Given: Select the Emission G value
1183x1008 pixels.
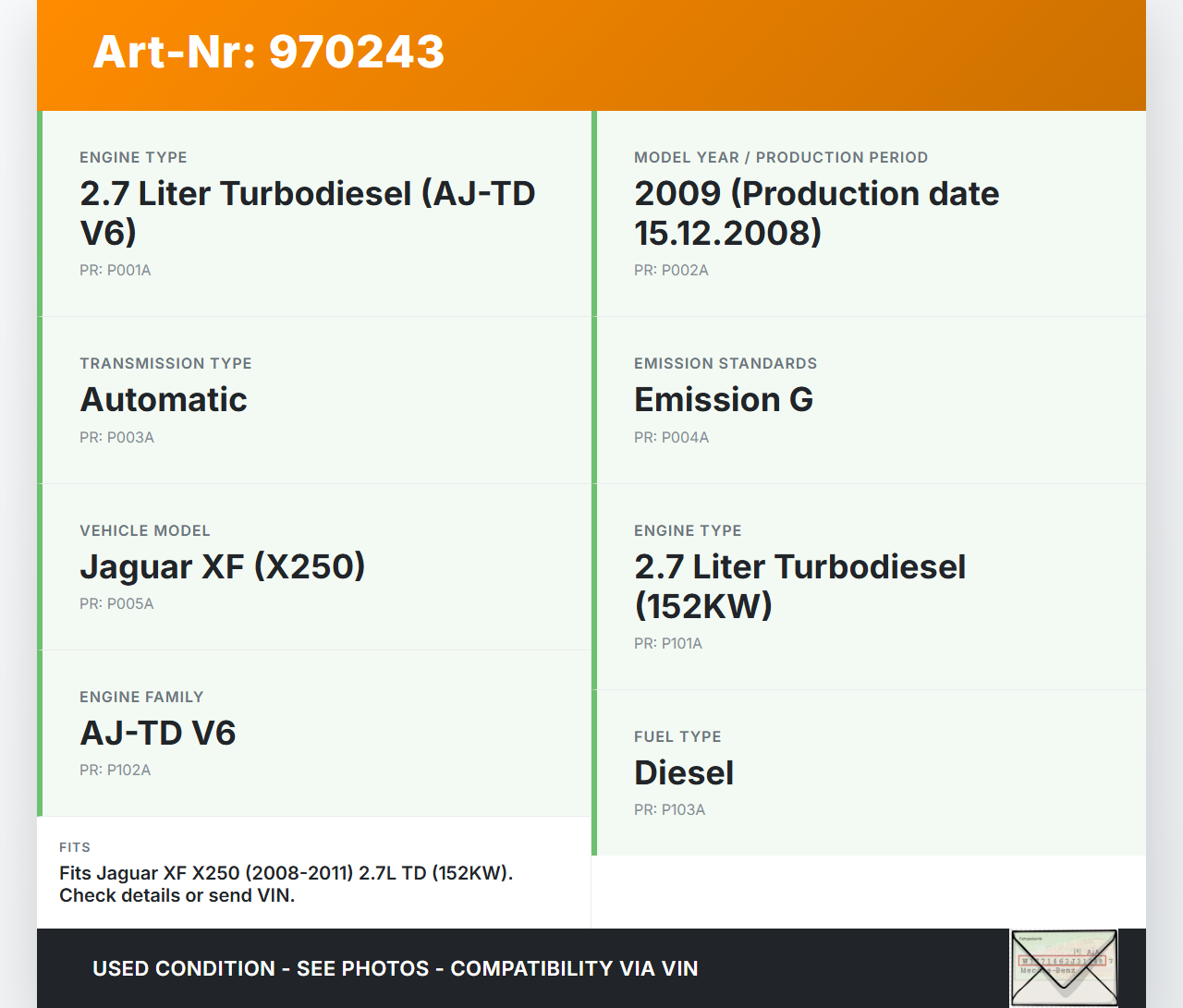Looking at the screenshot, I should [724, 399].
